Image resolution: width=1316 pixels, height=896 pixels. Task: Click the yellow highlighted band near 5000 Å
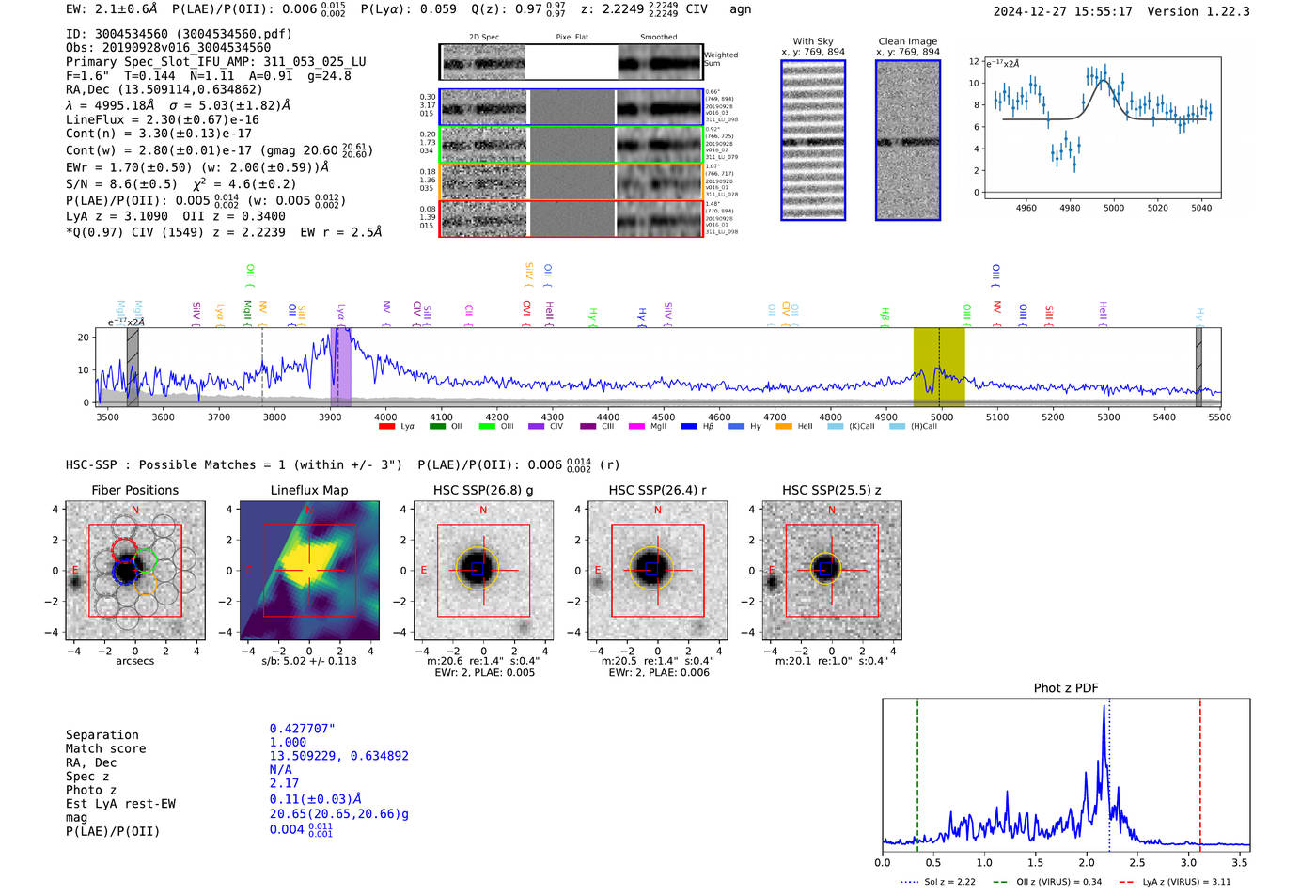tap(939, 367)
